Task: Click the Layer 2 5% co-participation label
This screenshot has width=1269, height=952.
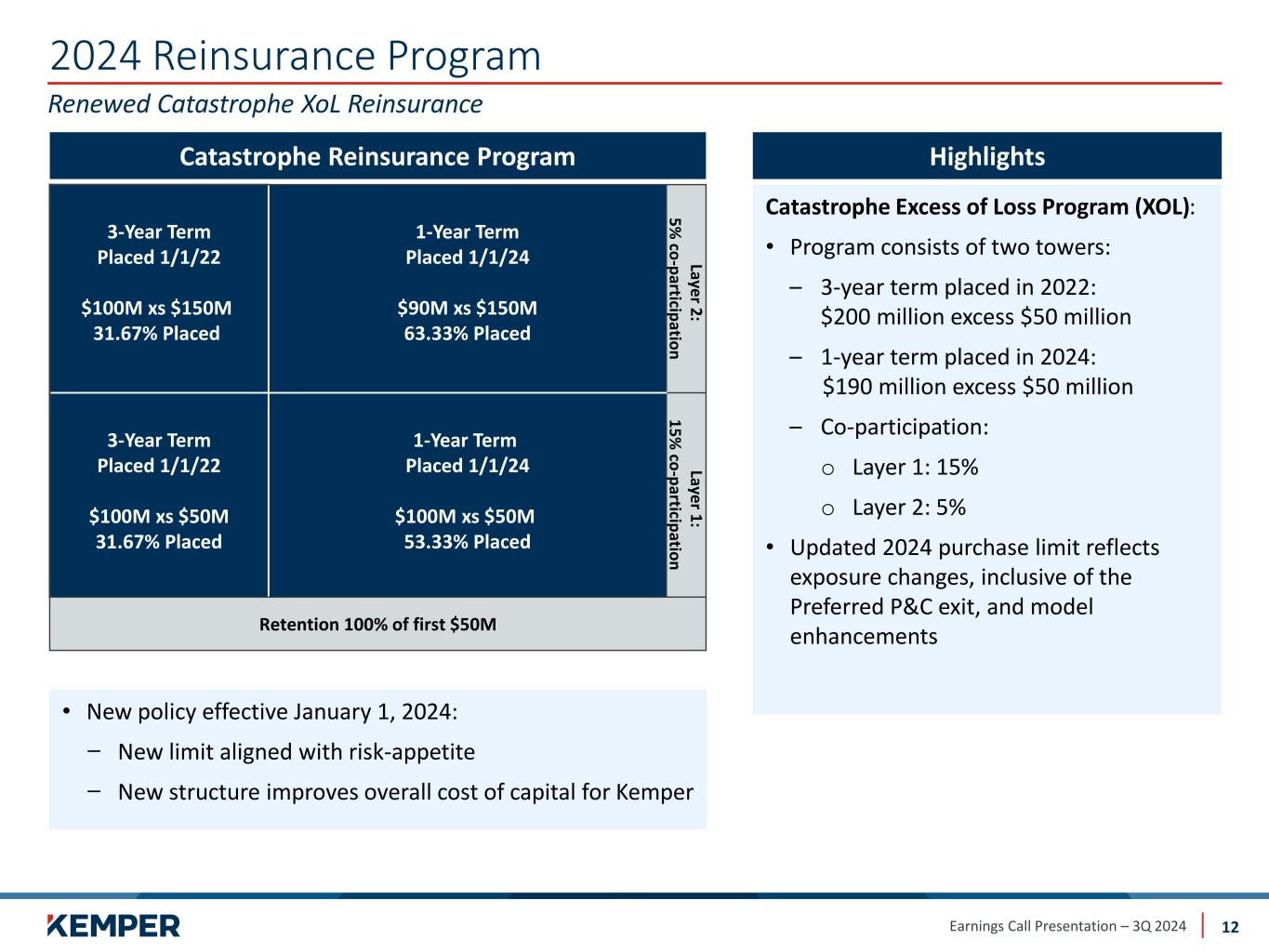Action: pyautogui.click(x=686, y=288)
